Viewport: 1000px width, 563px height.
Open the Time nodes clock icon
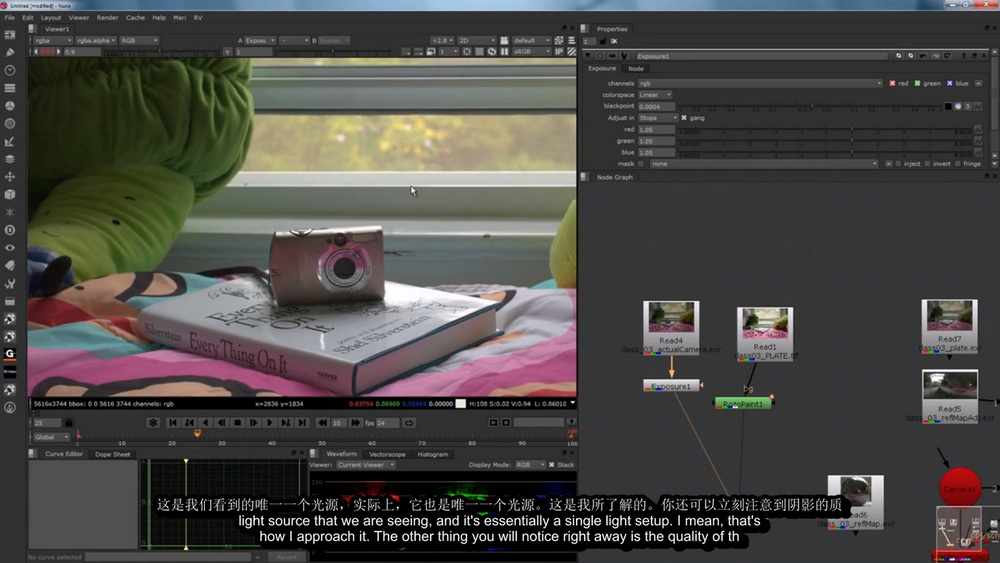(10, 70)
